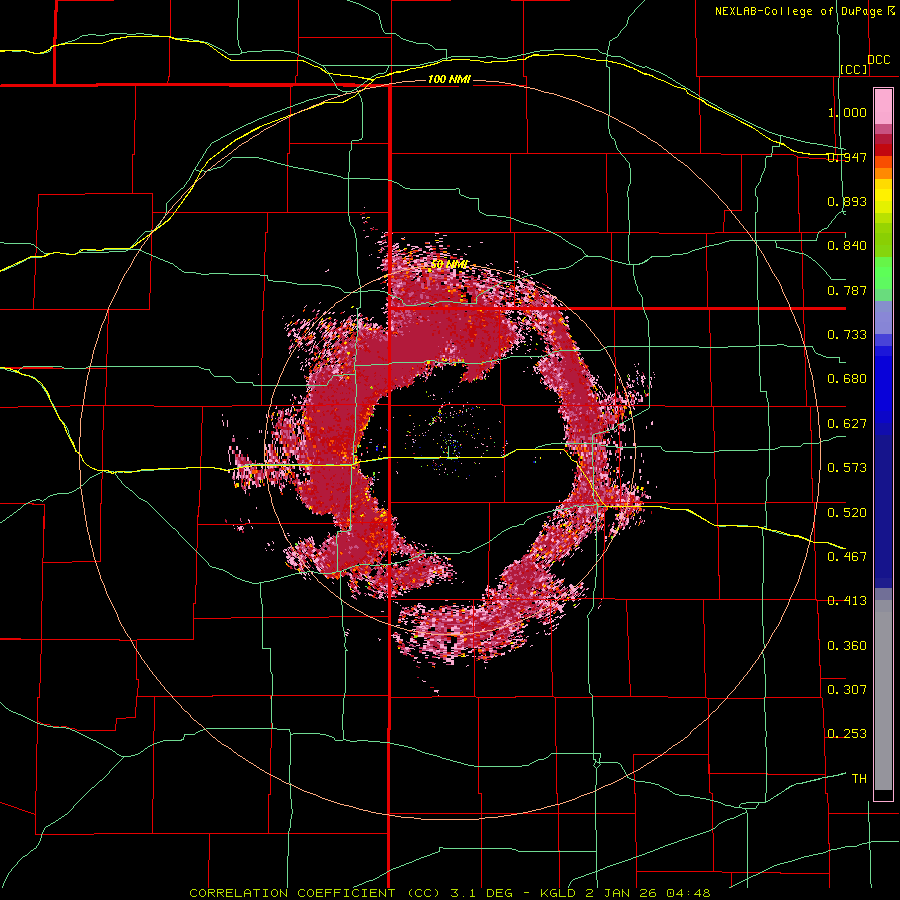Viewport: 900px width, 900px height.
Task: Click the 0.733 scale value
Action: 847,335
